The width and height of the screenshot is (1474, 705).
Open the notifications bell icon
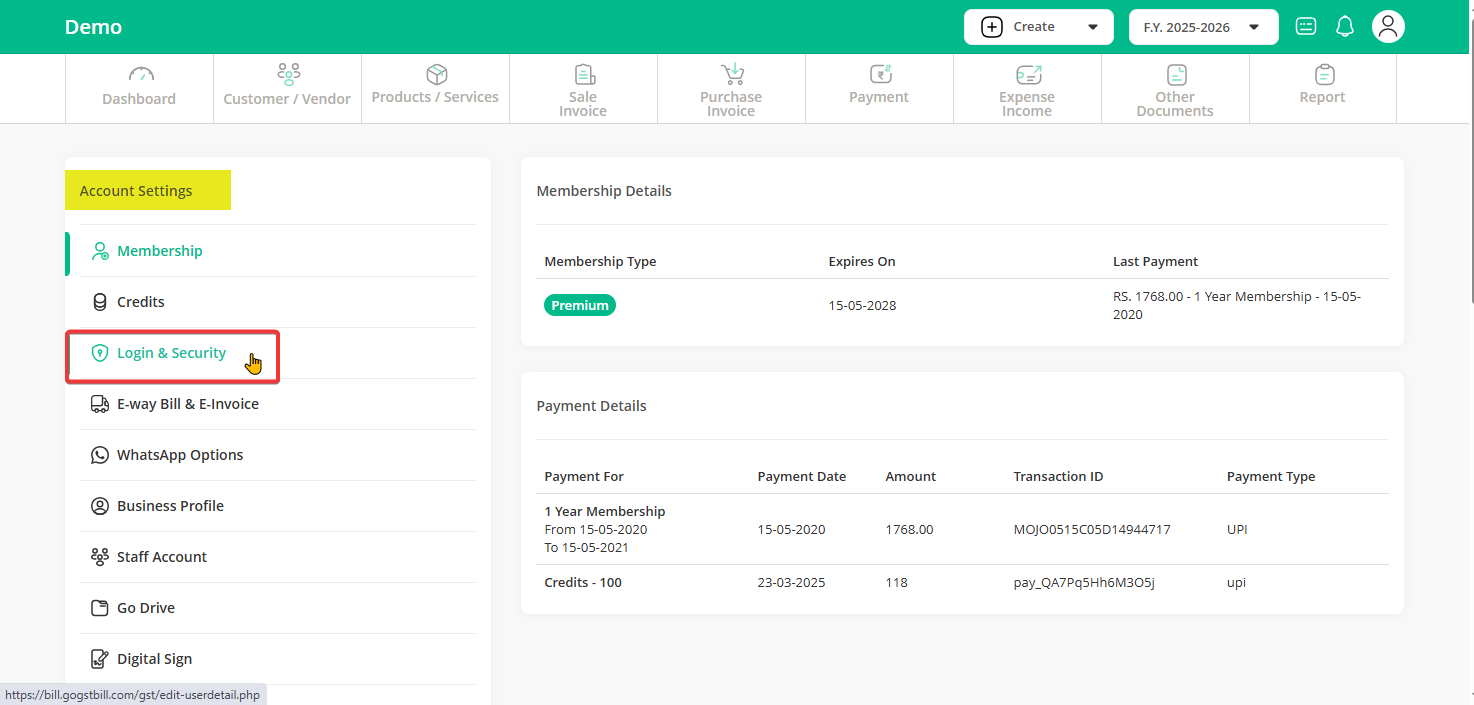pos(1345,27)
